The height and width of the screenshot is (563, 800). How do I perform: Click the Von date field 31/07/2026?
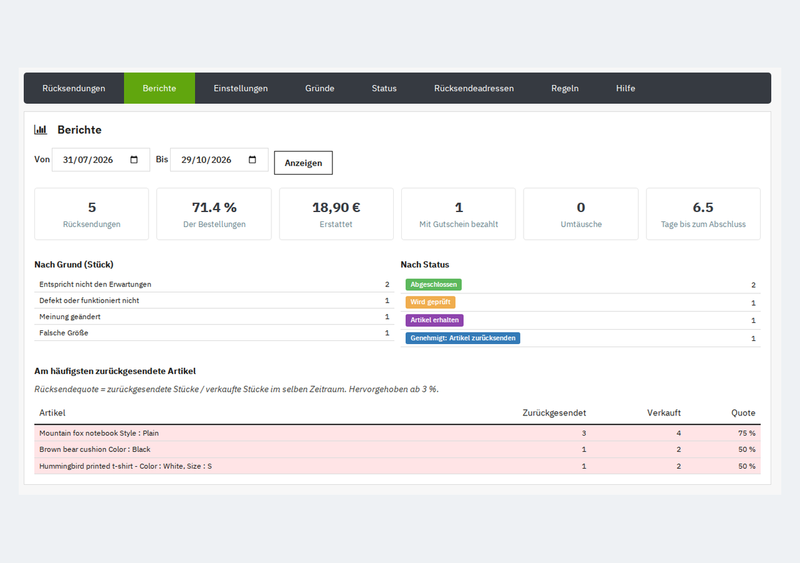(x=101, y=160)
